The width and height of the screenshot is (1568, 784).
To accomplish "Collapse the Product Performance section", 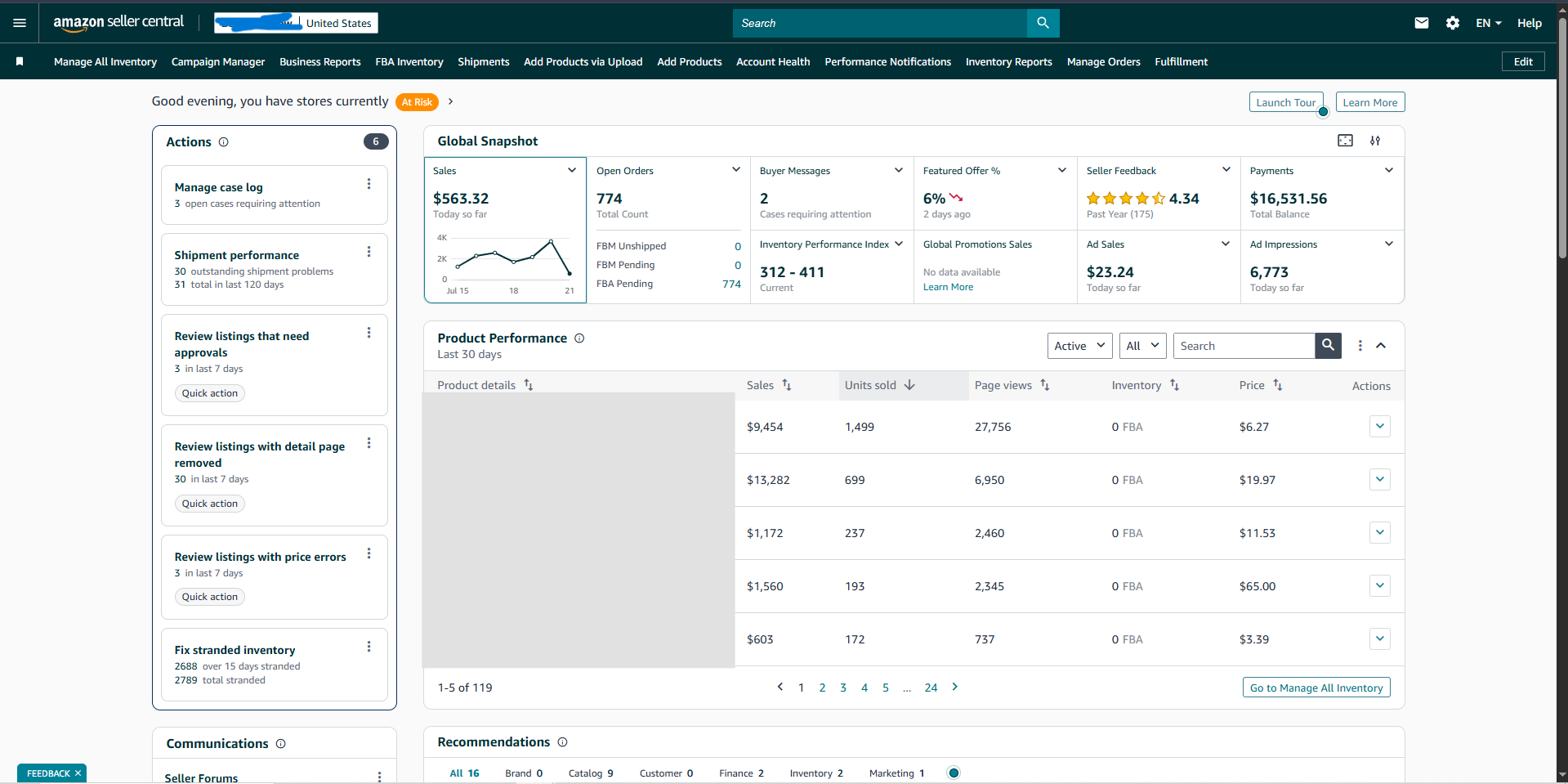I will [1381, 346].
